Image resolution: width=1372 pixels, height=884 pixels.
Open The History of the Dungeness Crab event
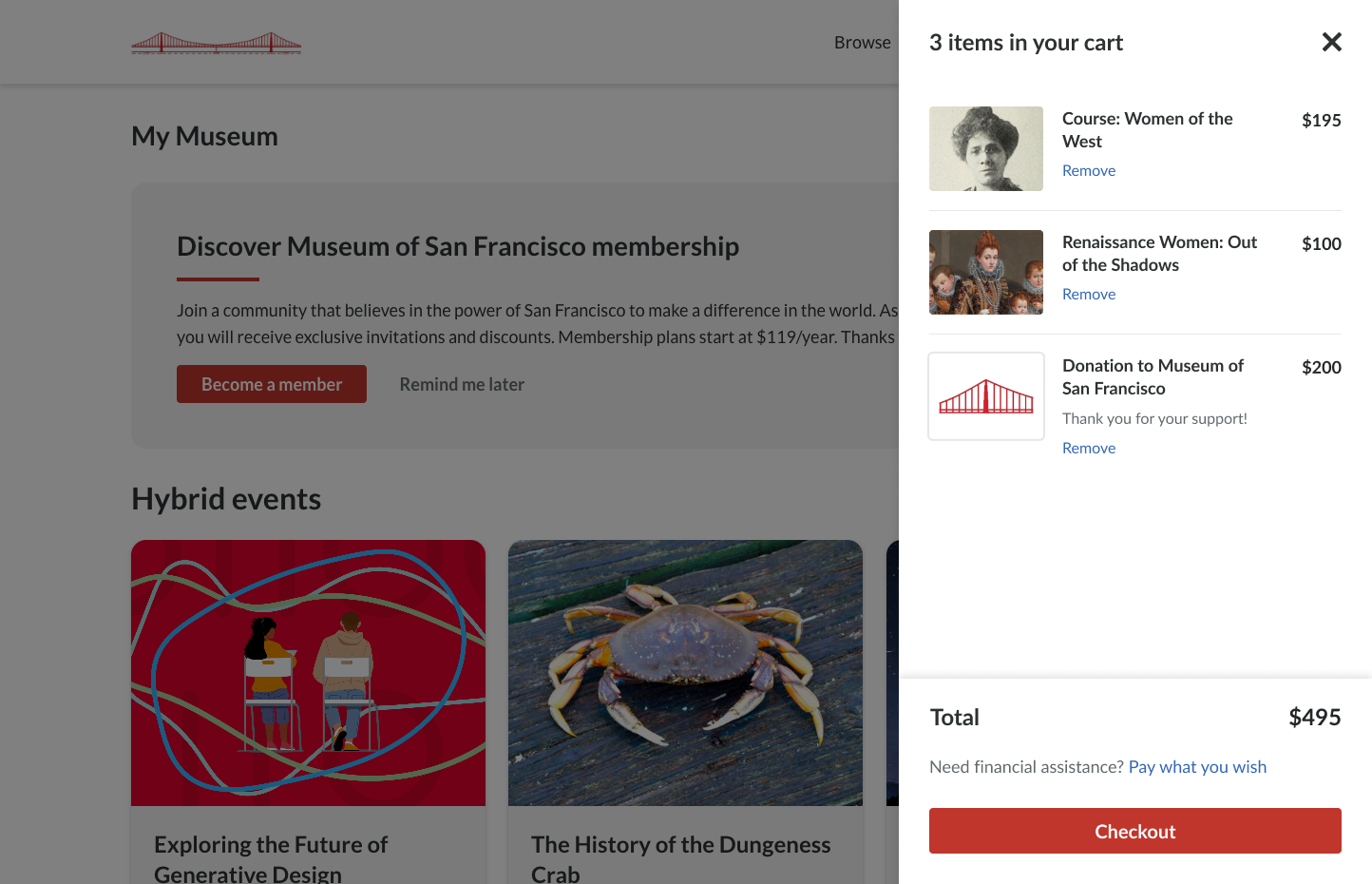click(x=685, y=672)
